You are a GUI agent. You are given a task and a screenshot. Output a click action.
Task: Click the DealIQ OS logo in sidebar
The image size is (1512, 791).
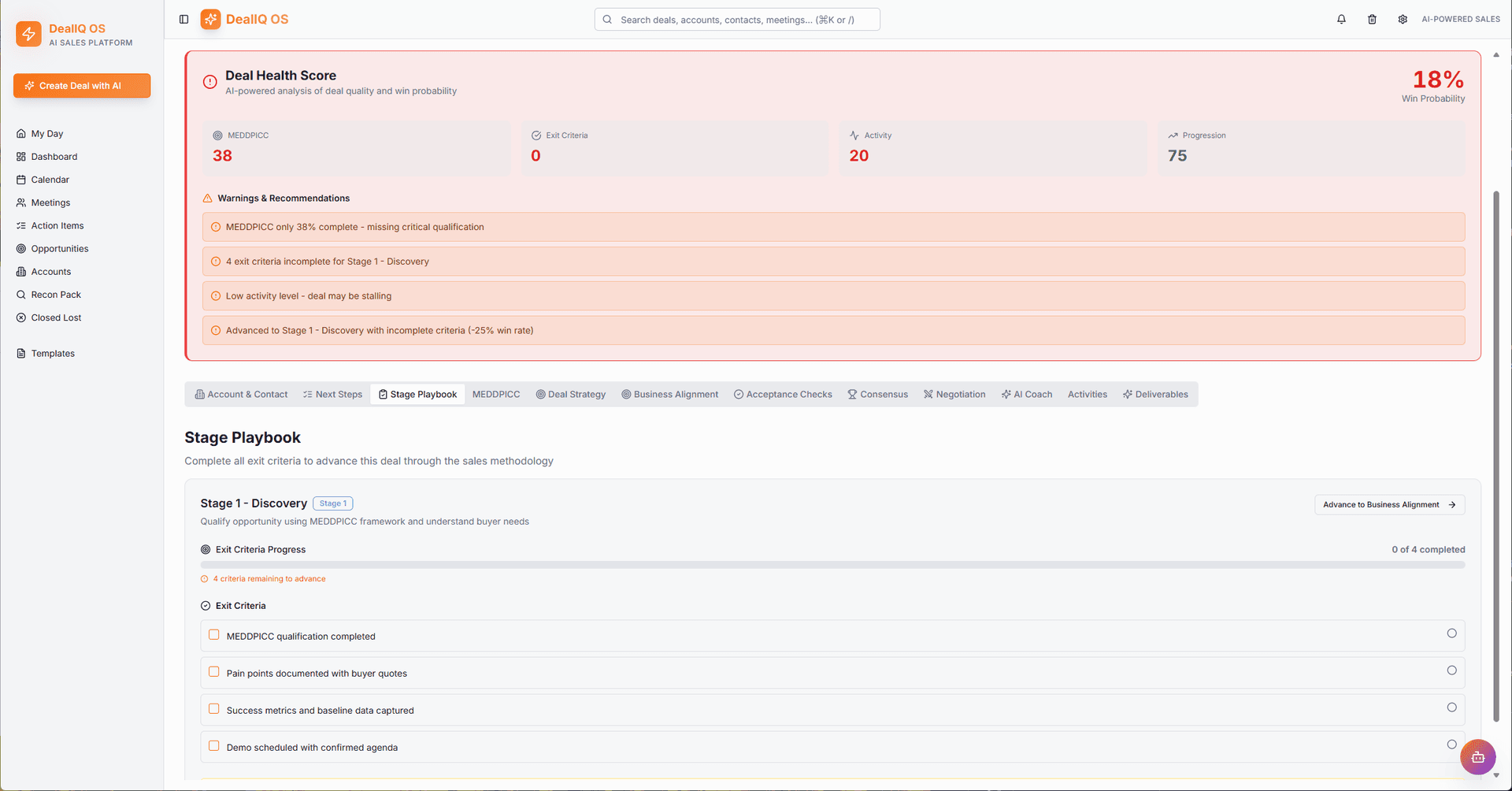point(29,34)
